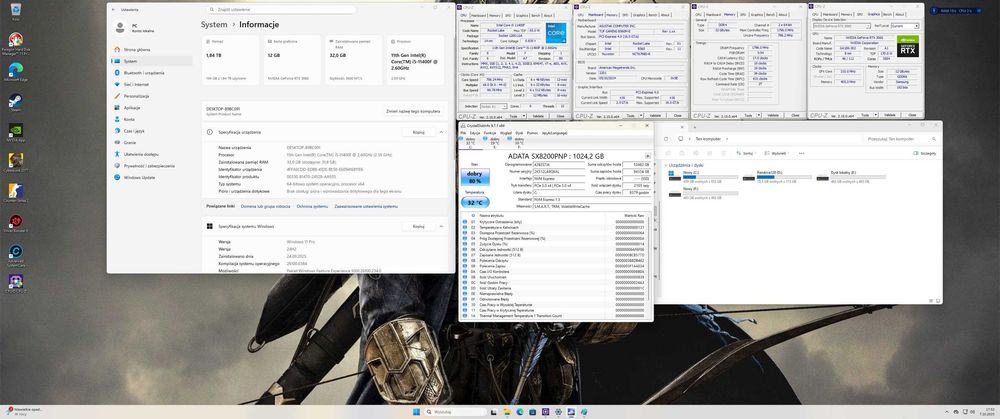Select Dysk lokalny (E:) drive
1000x419 pixels.
pos(850,177)
